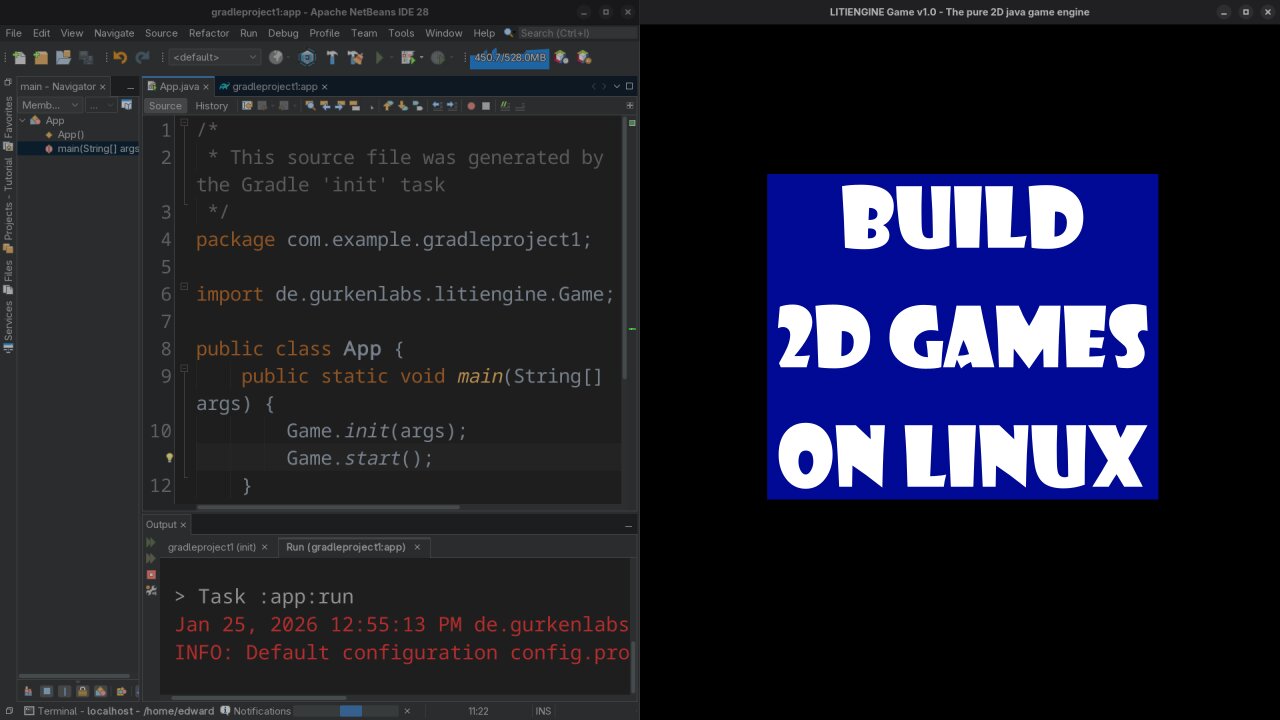This screenshot has height=720, width=1280.
Task: Click the Undo arrow in main toolbar
Action: [120, 57]
